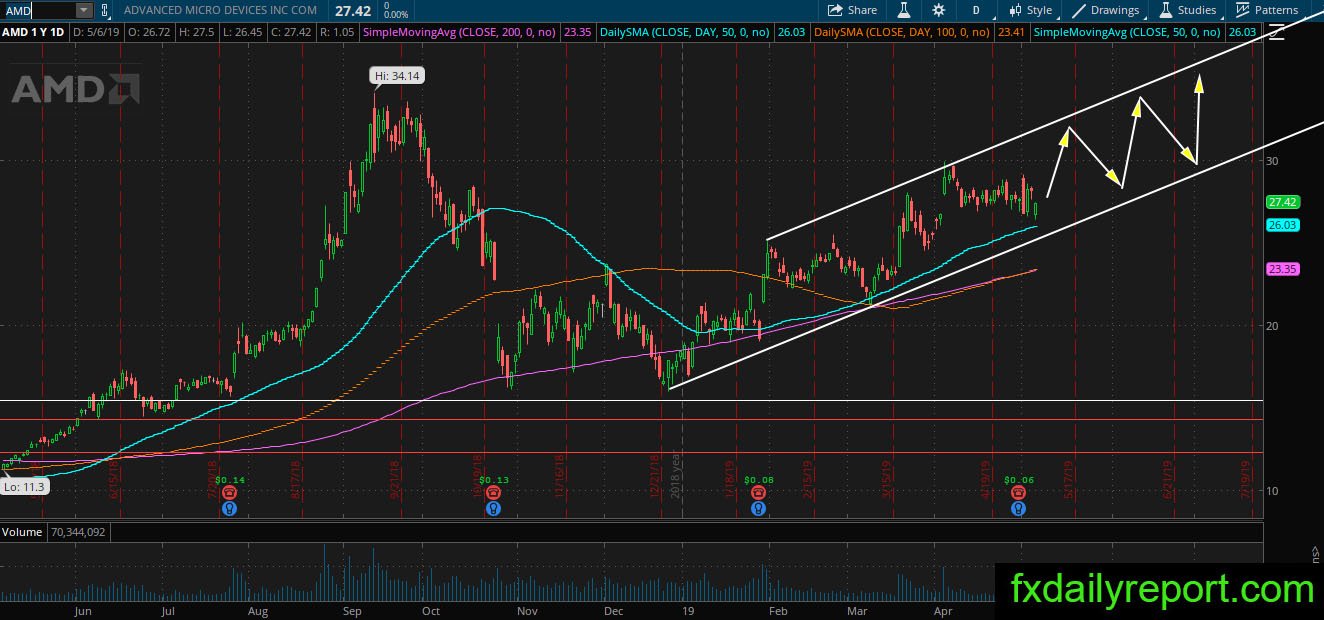The width and height of the screenshot is (1324, 620).
Task: Click the blue lightbulb icon below $0.08
Action: click(759, 508)
